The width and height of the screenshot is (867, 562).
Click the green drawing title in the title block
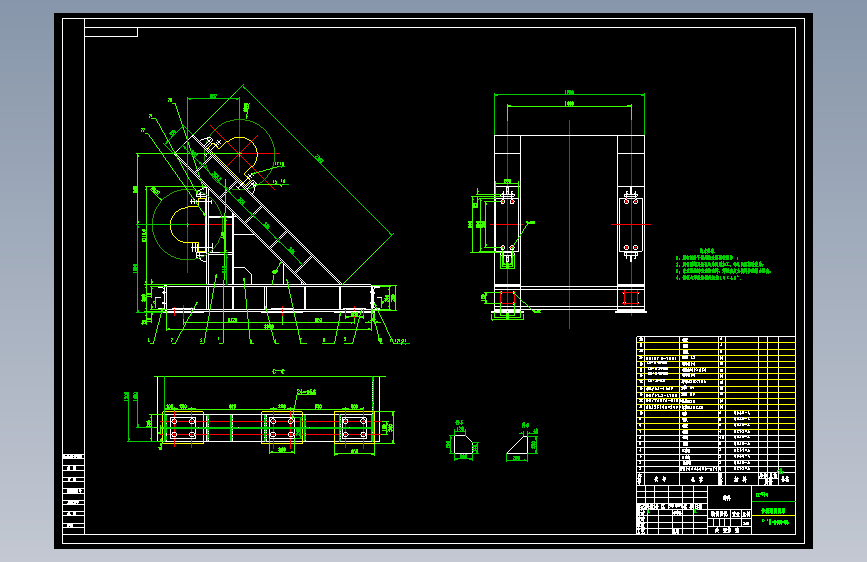tap(774, 511)
